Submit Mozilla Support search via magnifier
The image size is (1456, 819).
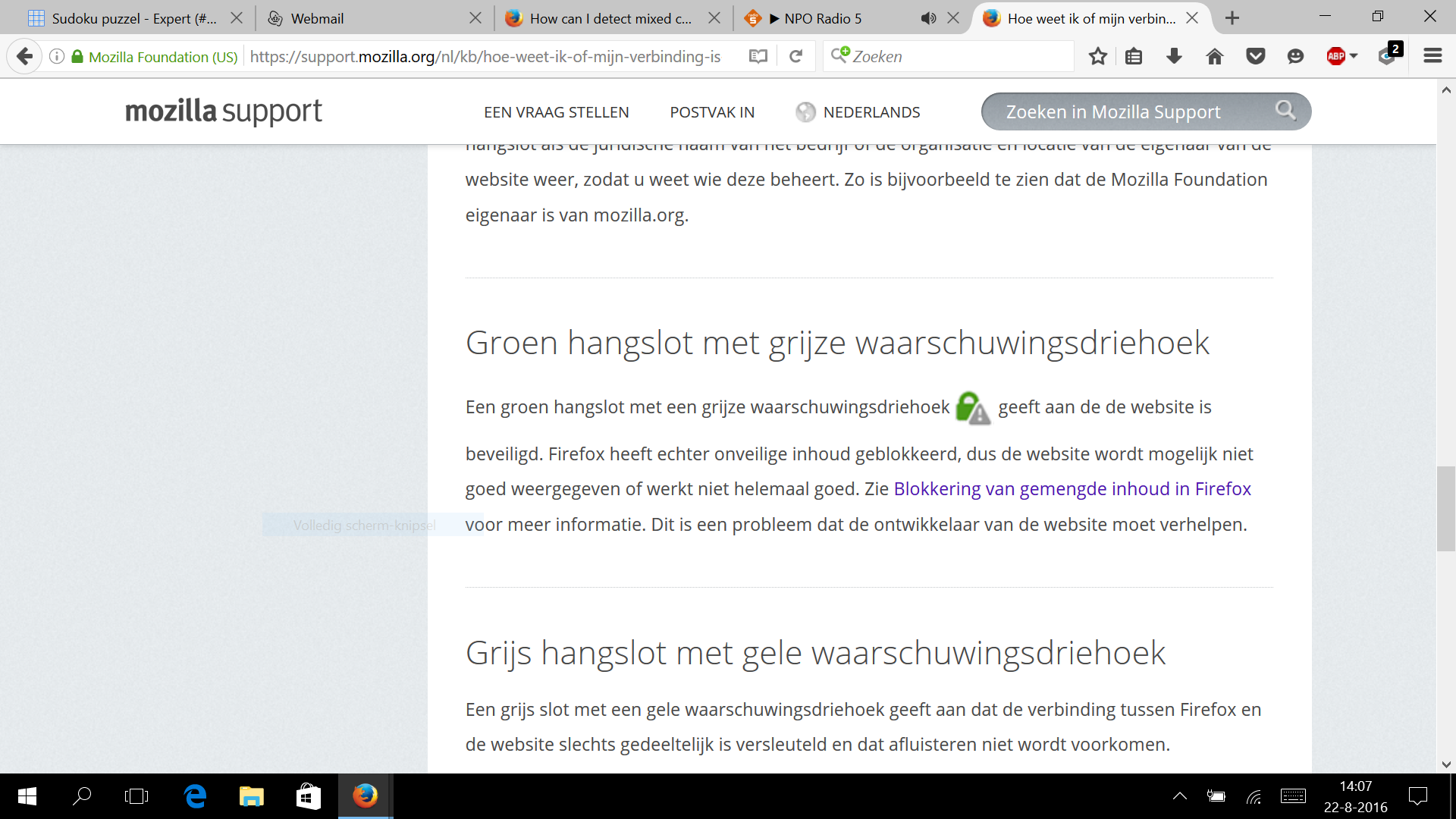coord(1285,111)
